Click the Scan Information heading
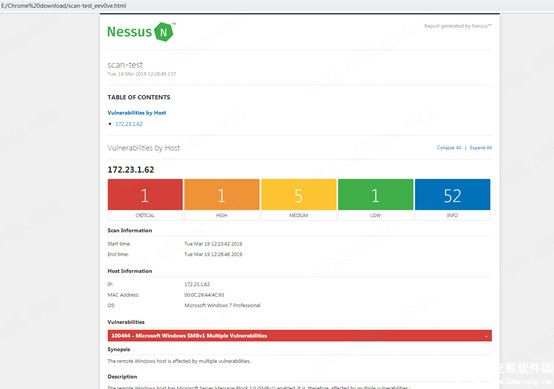This screenshot has height=389, width=554. [130, 230]
